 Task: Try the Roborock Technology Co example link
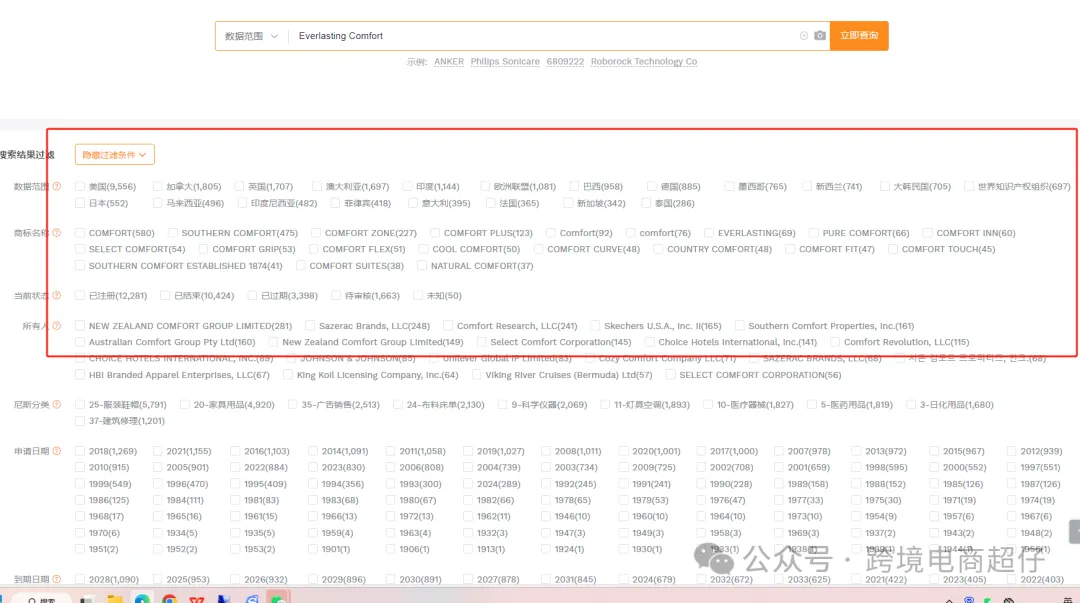tap(643, 61)
